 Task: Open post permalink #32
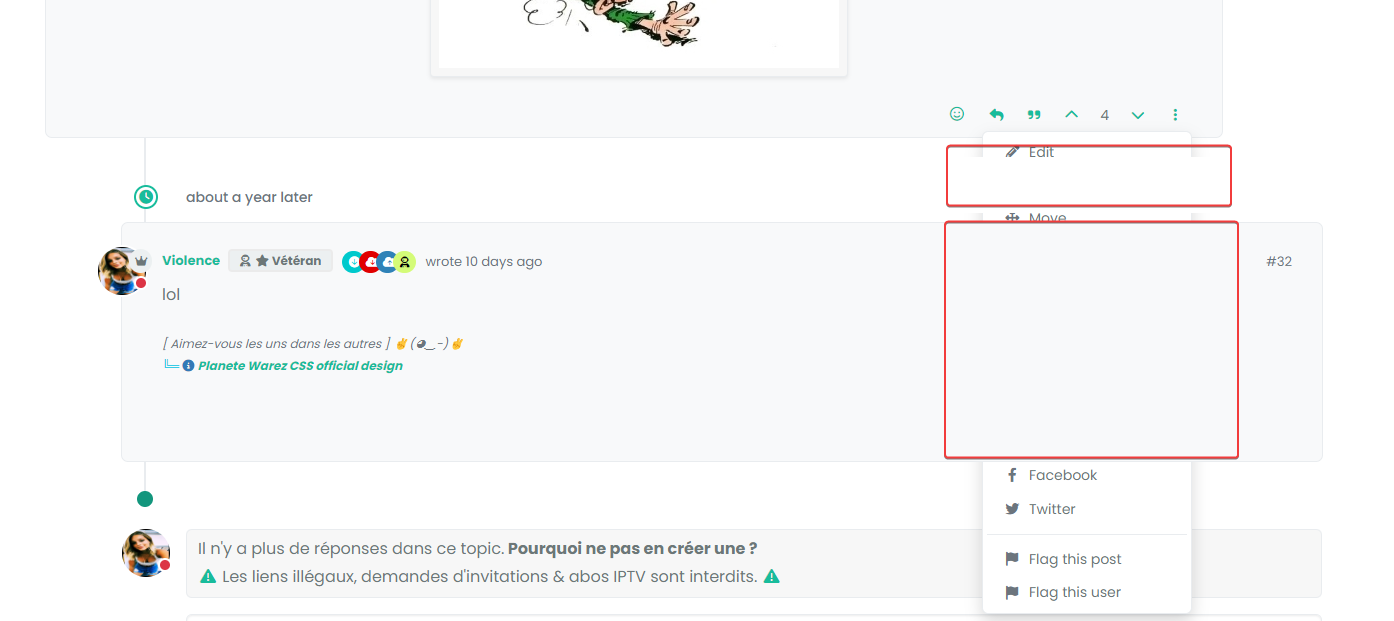(1279, 261)
